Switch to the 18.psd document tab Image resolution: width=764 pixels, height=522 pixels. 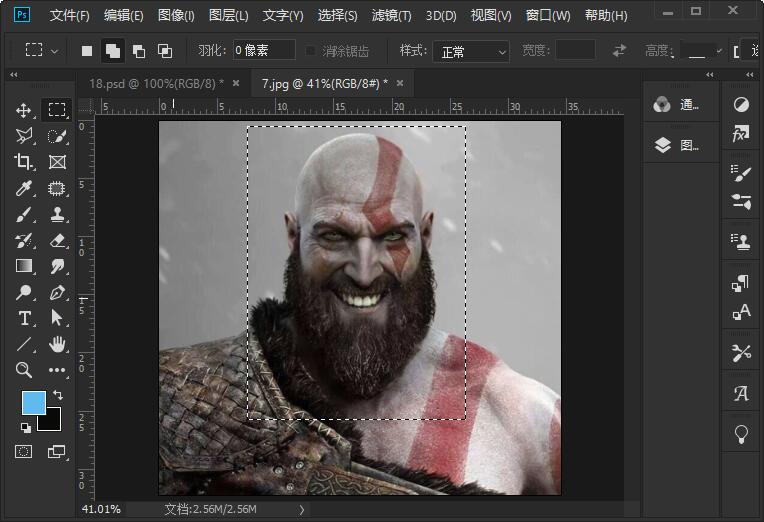point(156,84)
